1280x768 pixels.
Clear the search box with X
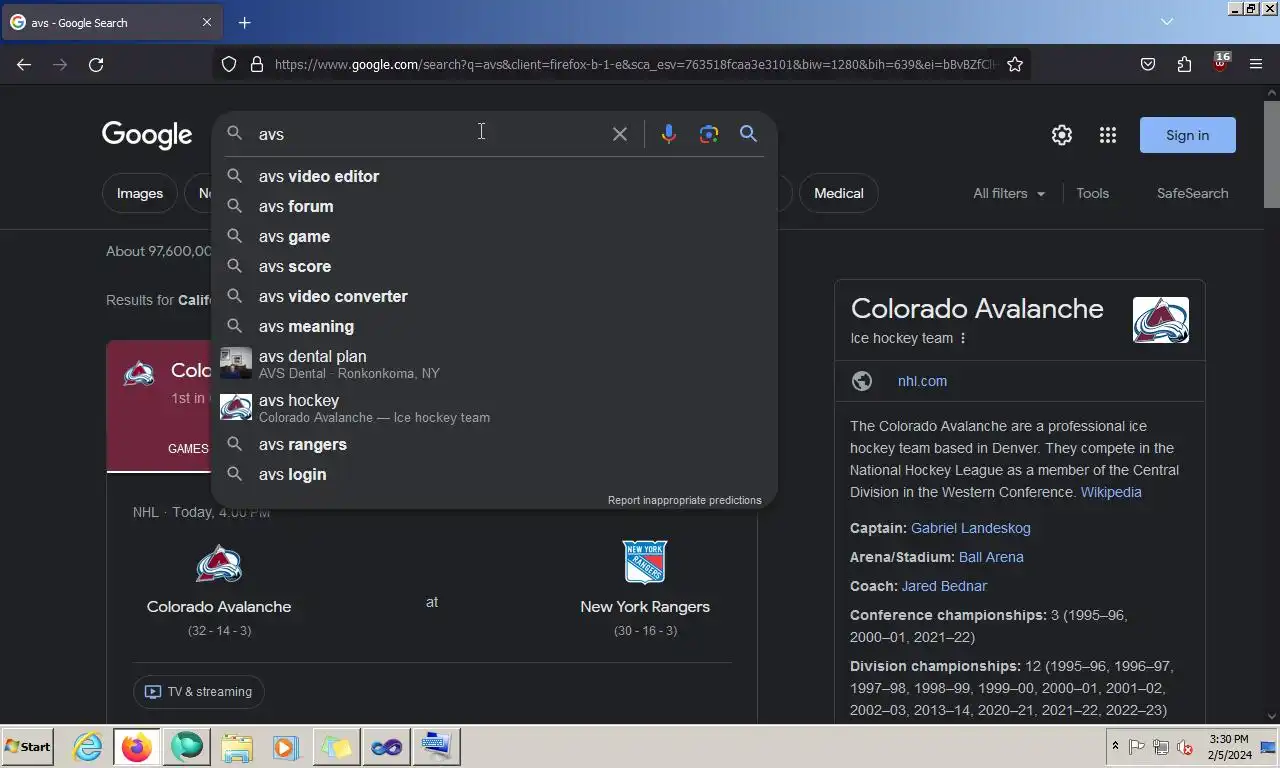pos(620,134)
